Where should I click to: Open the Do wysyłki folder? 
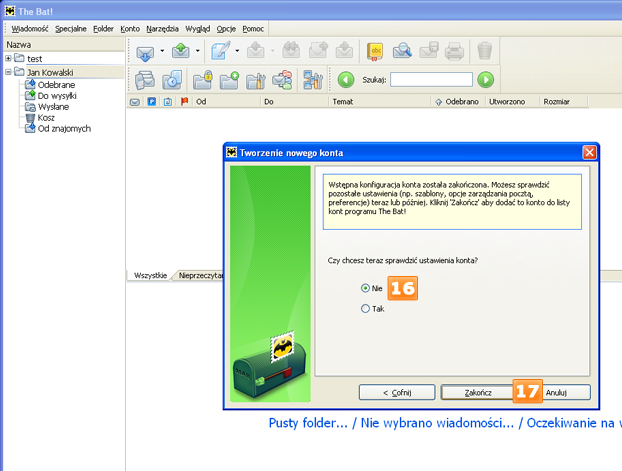pos(57,96)
